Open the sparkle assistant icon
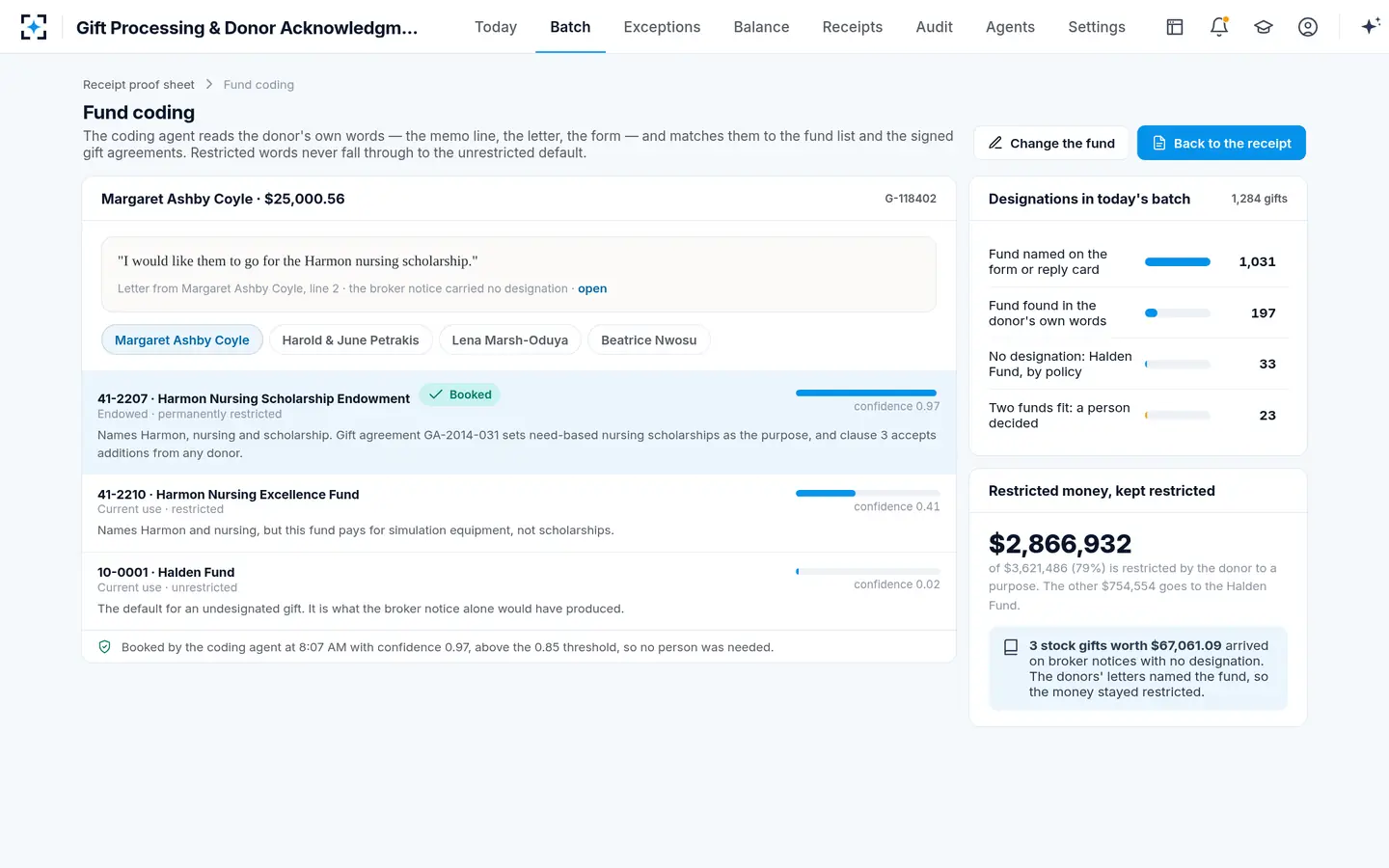This screenshot has height=868, width=1389. click(x=1371, y=27)
